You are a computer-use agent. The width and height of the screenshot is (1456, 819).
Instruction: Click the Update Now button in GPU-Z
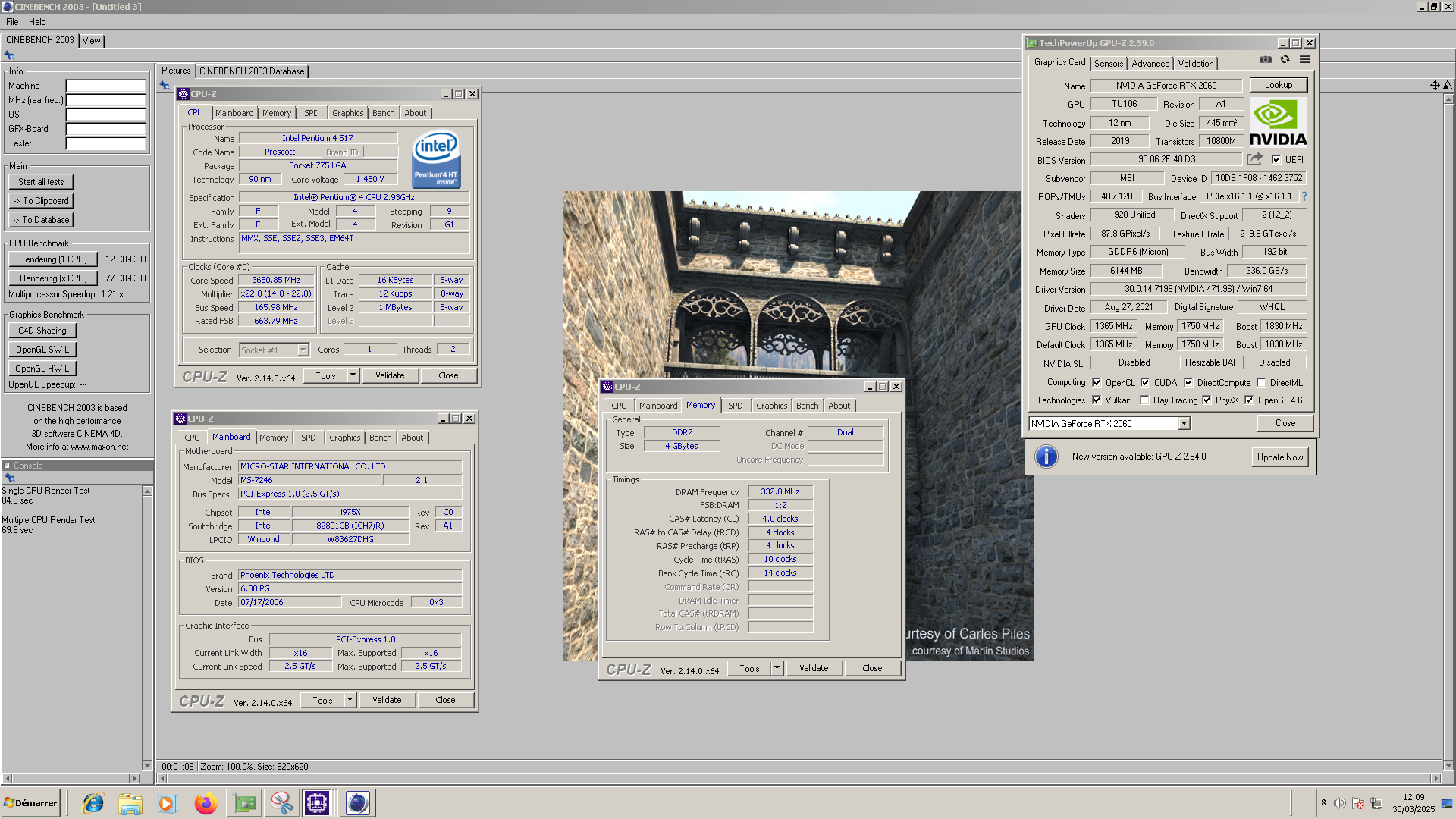(1280, 457)
